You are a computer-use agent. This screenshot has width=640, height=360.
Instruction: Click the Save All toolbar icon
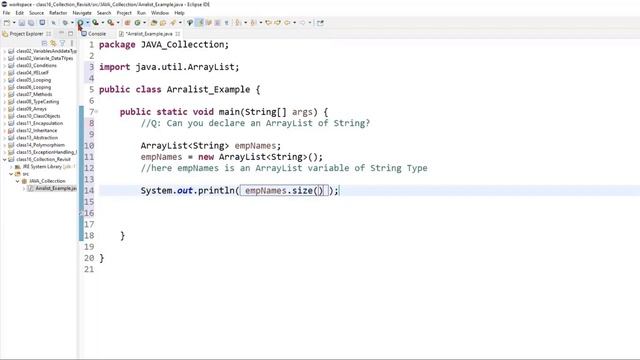click(x=31, y=23)
